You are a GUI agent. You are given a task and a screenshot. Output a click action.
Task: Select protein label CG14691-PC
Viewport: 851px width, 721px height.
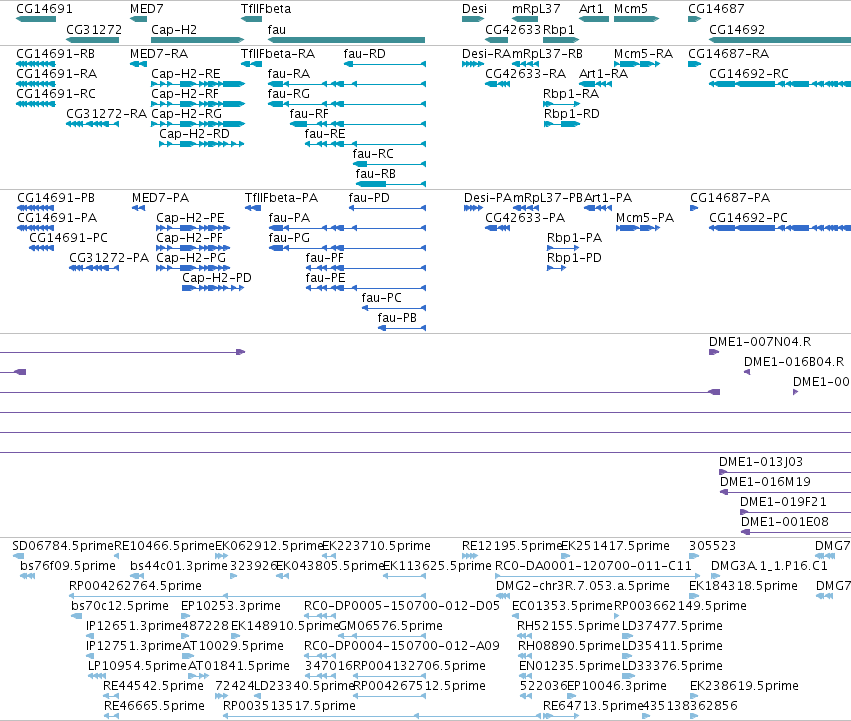pos(68,238)
